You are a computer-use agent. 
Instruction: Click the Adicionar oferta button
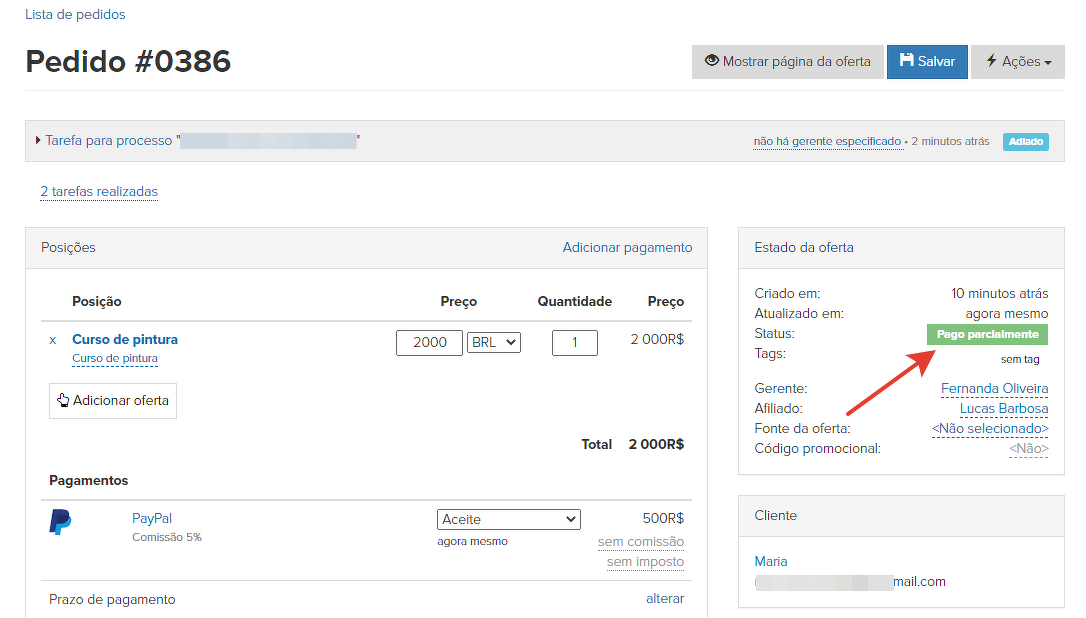click(x=113, y=400)
